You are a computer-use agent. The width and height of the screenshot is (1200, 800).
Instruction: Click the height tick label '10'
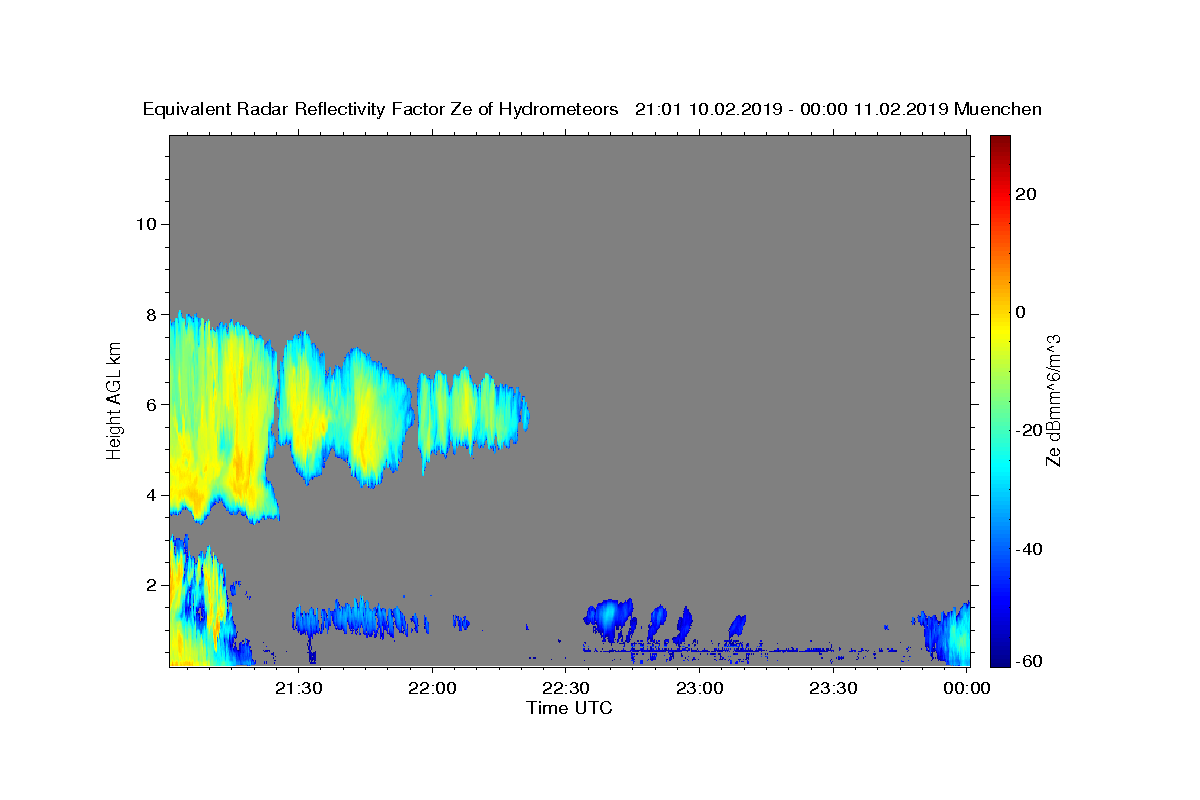coord(146,224)
